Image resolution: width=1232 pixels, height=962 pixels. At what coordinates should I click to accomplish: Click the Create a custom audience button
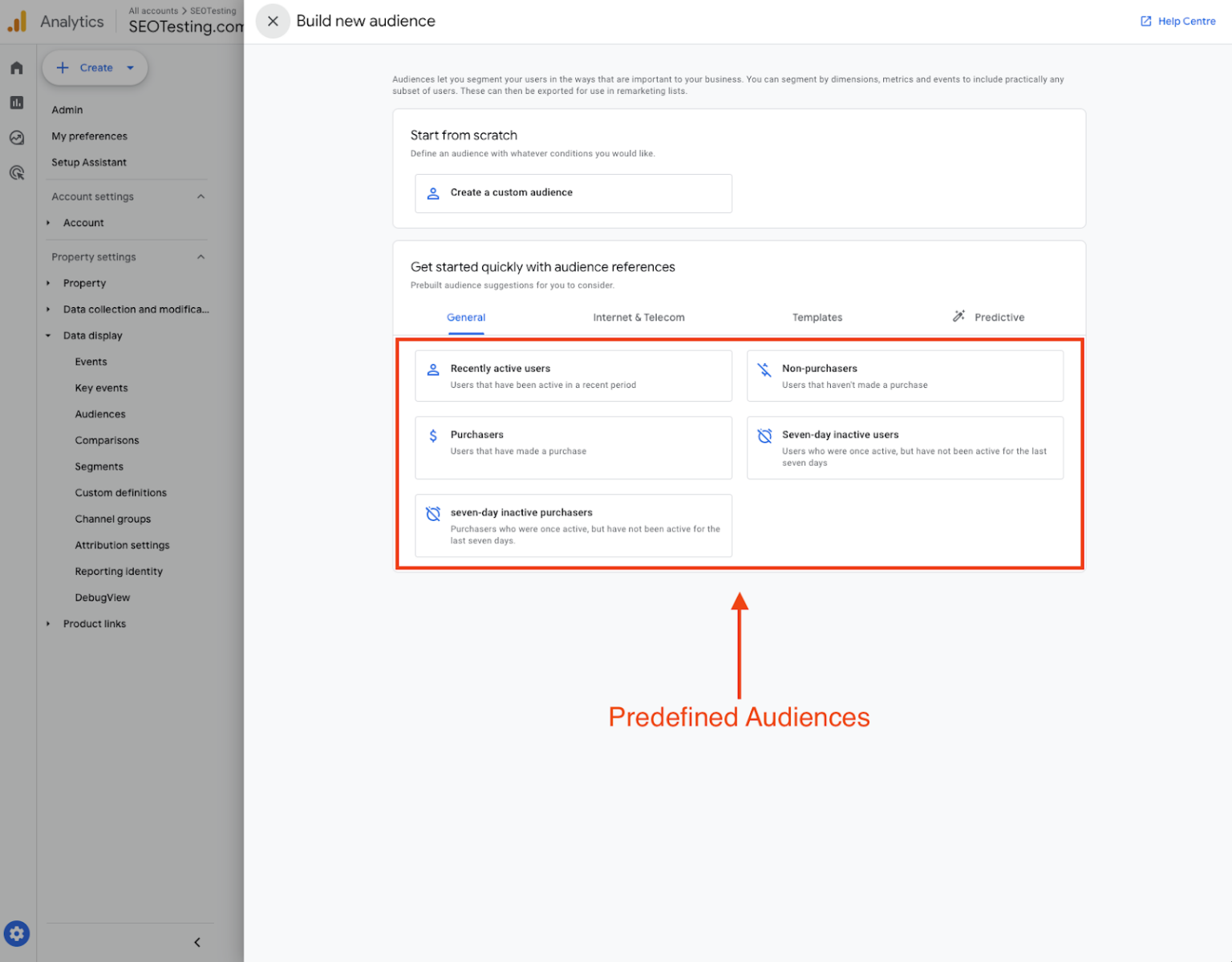pos(573,193)
